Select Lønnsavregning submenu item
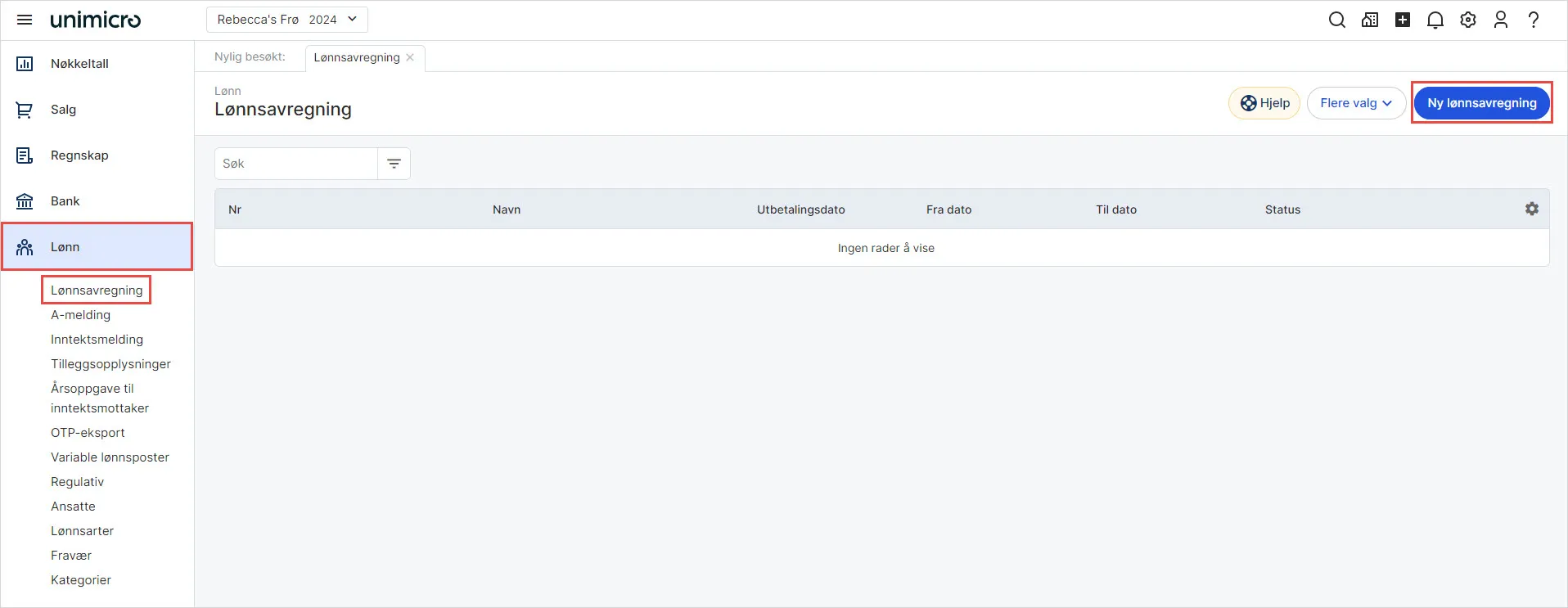 click(x=97, y=290)
